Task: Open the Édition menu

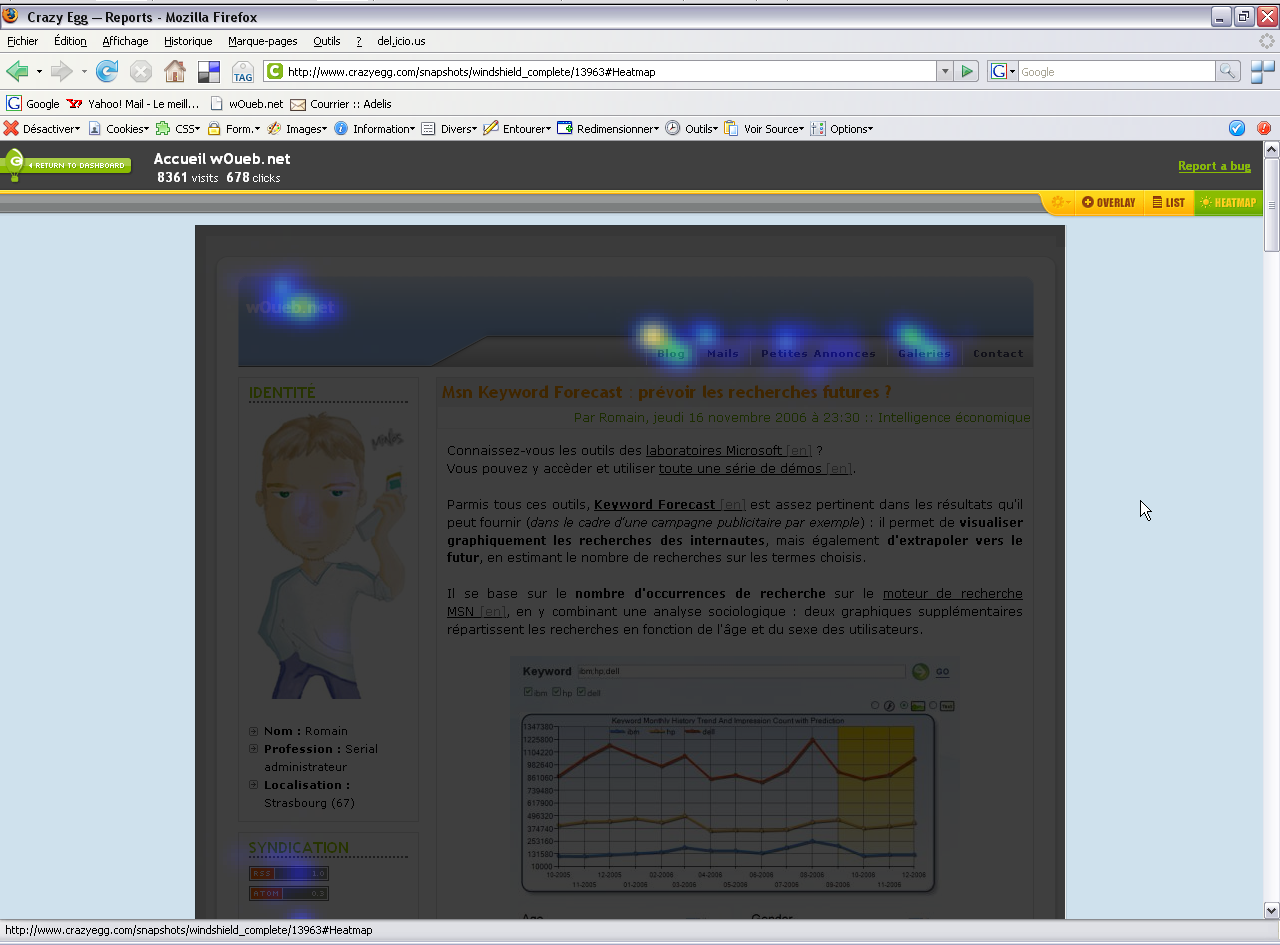Action: 70,41
